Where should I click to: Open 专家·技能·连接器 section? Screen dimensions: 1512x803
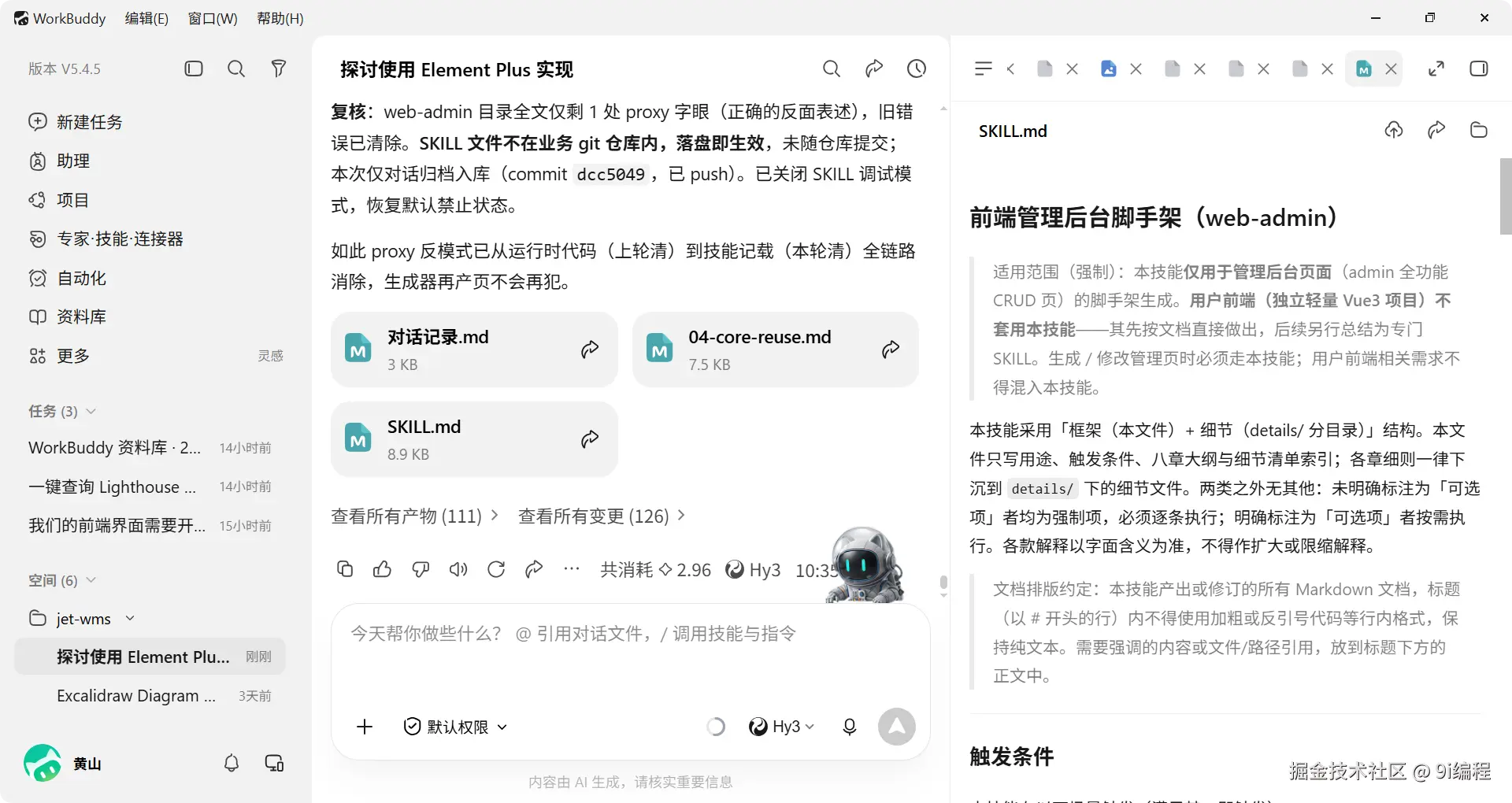tap(106, 239)
